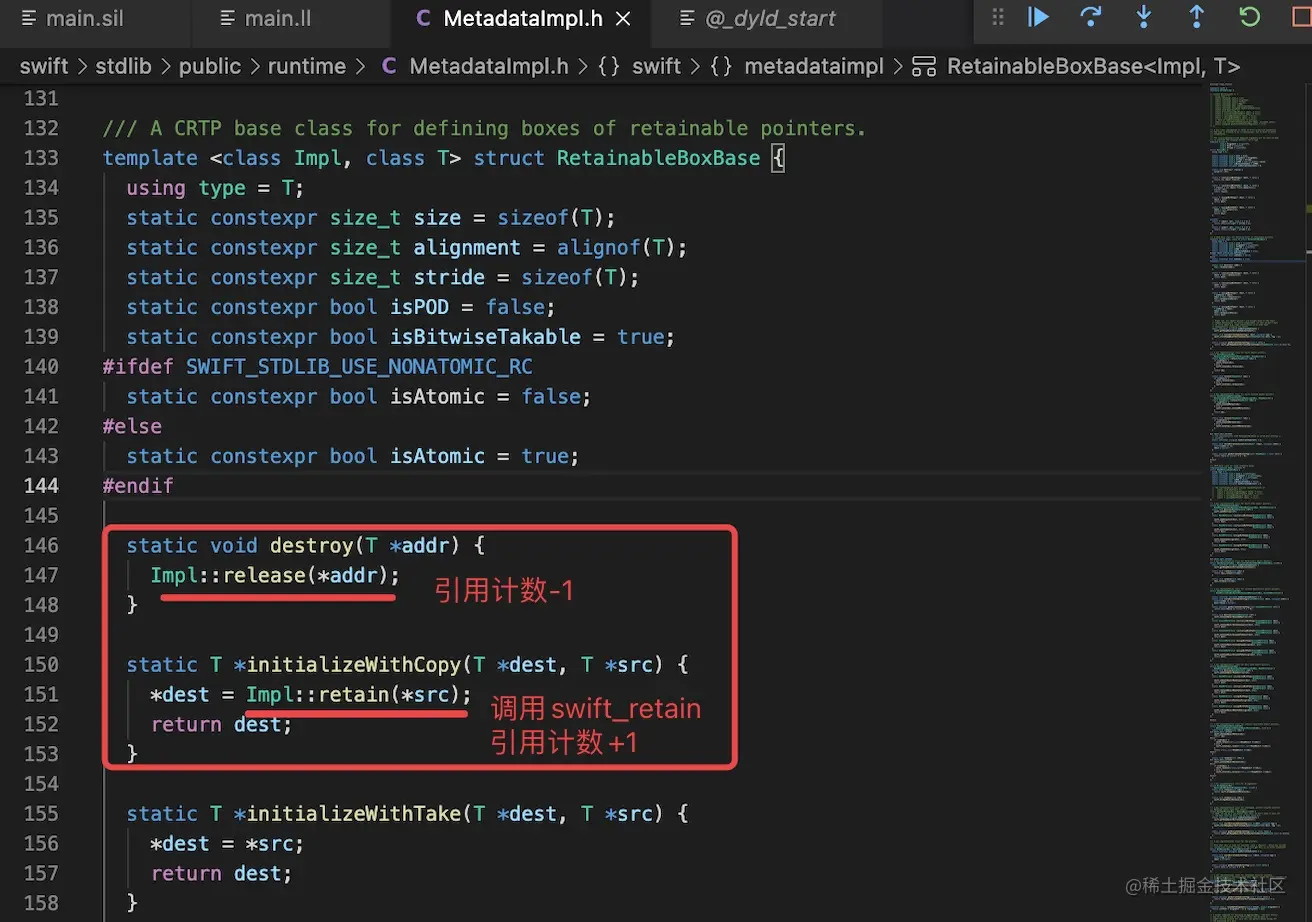Open the @_dyld_start tab
This screenshot has width=1312, height=922.
pos(757,18)
